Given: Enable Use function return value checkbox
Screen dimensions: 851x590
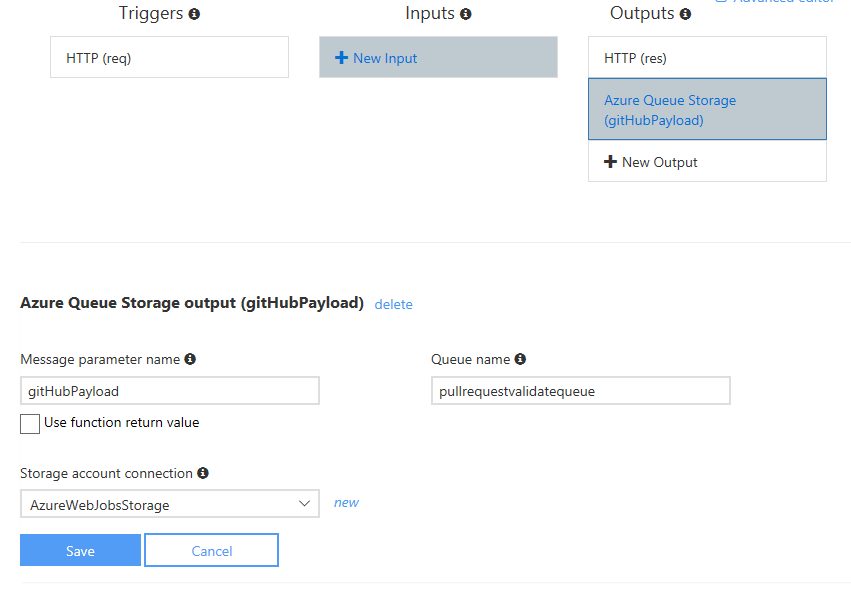Looking at the screenshot, I should click(x=30, y=424).
